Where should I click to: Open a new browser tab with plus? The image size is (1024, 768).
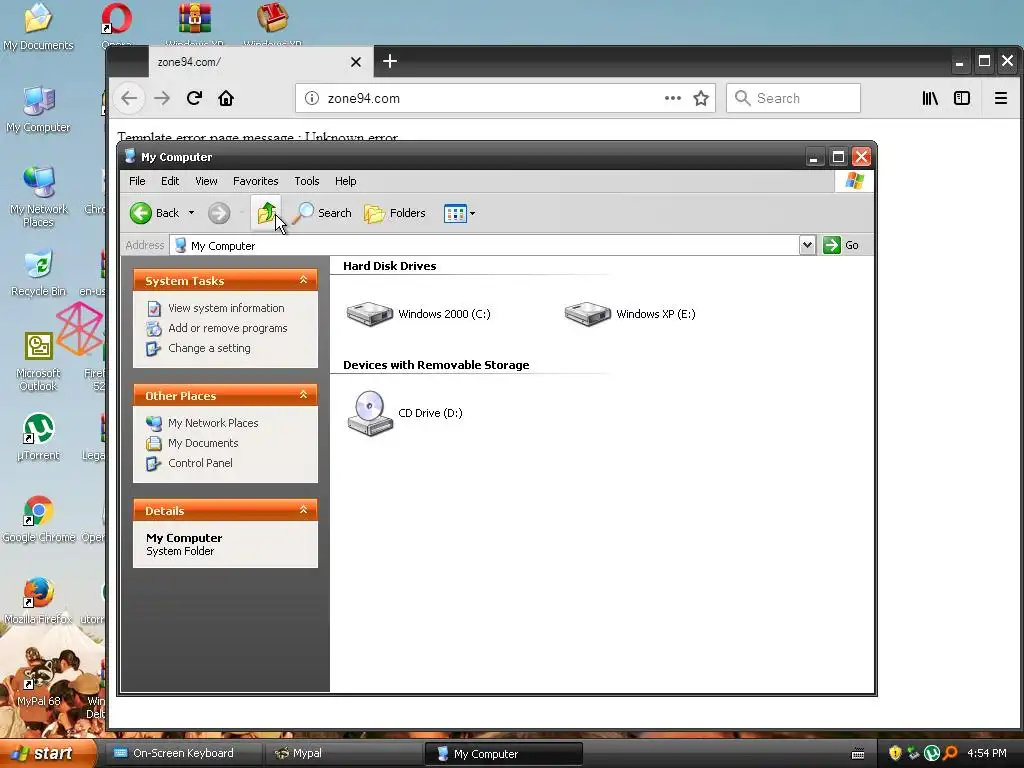pyautogui.click(x=390, y=61)
